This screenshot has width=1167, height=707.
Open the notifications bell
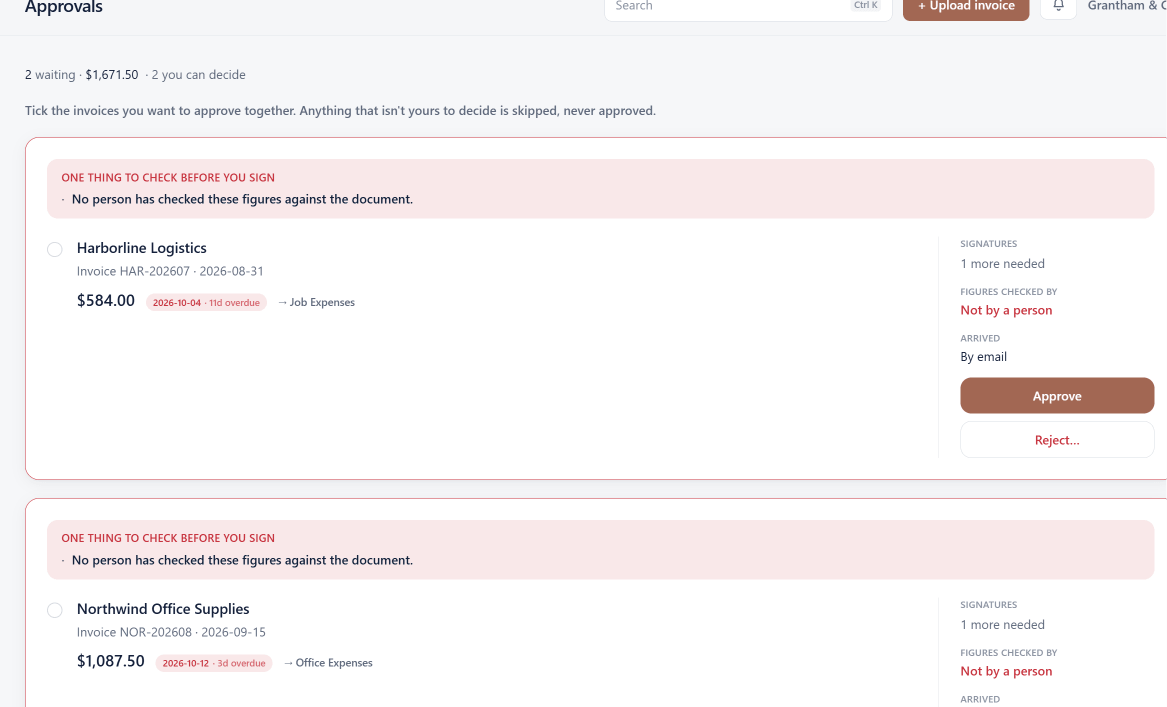[1058, 6]
